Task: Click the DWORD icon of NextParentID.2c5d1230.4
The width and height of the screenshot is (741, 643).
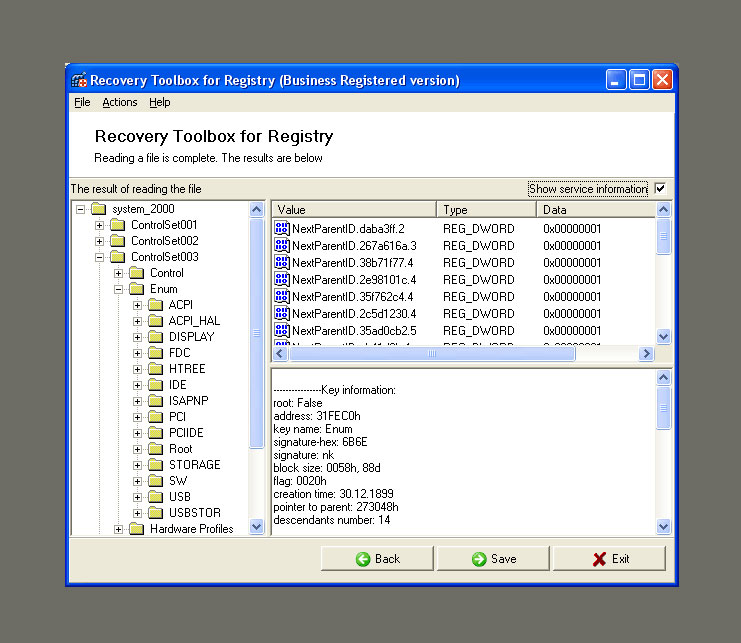Action: point(282,313)
